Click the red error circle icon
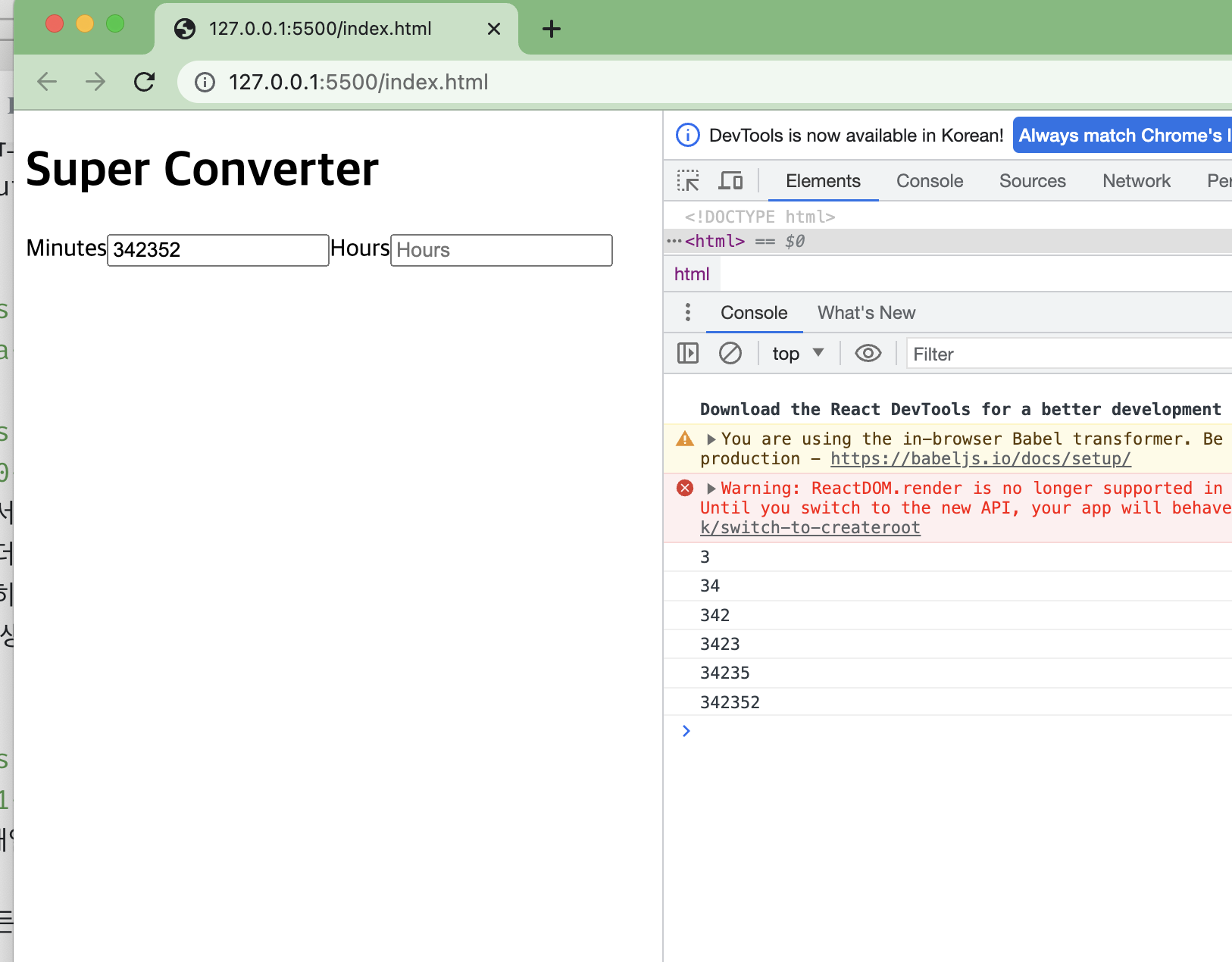 tap(685, 489)
